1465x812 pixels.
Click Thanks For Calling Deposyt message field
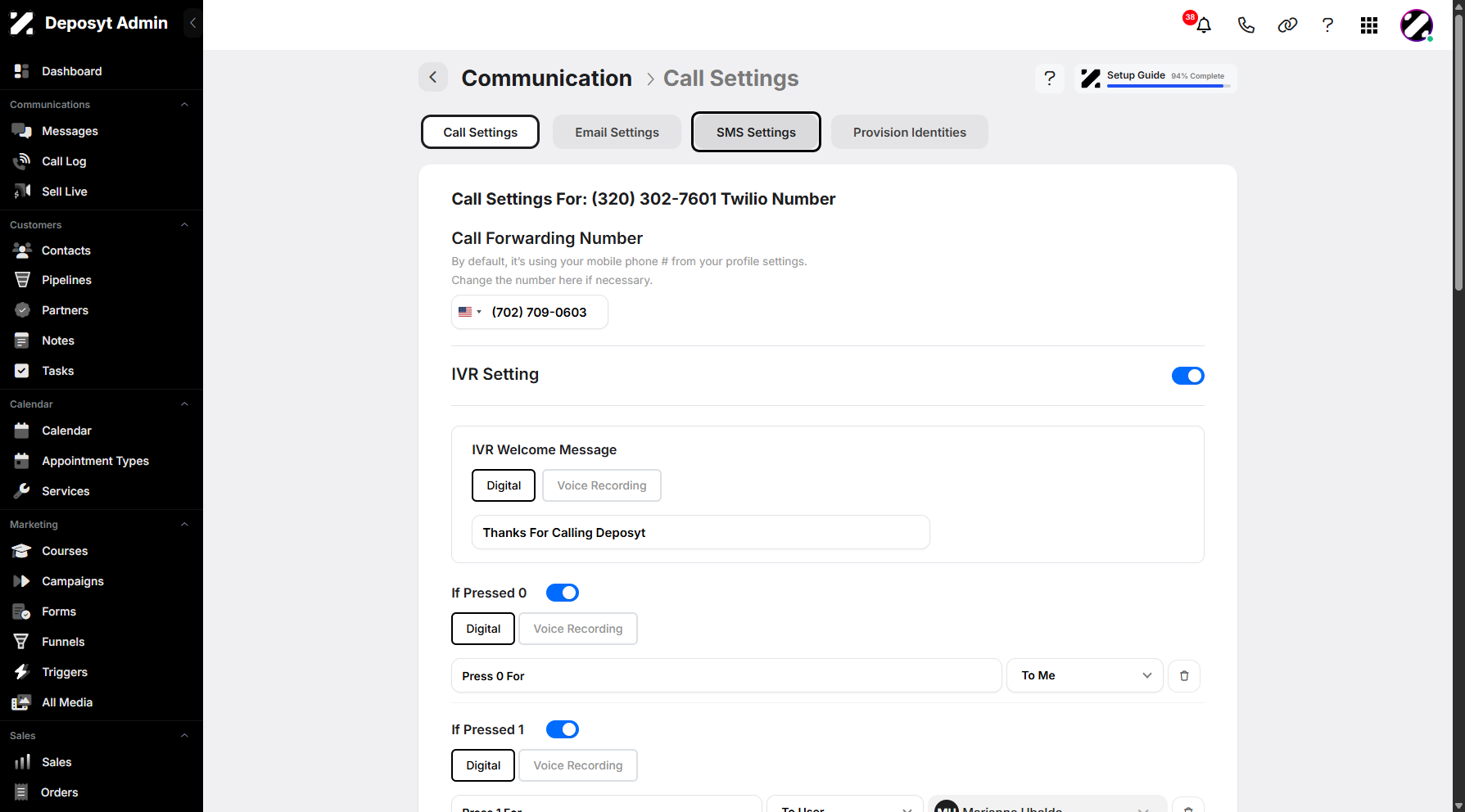[701, 532]
